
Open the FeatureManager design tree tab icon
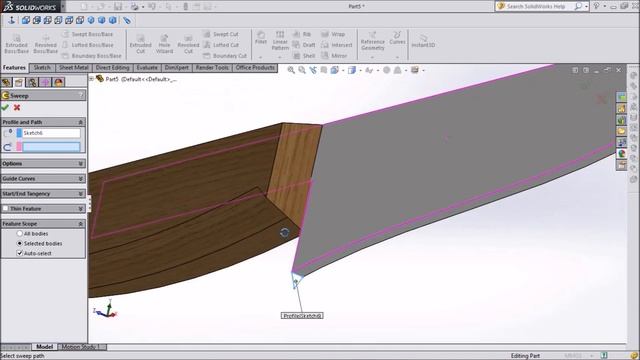pyautogui.click(x=6, y=82)
